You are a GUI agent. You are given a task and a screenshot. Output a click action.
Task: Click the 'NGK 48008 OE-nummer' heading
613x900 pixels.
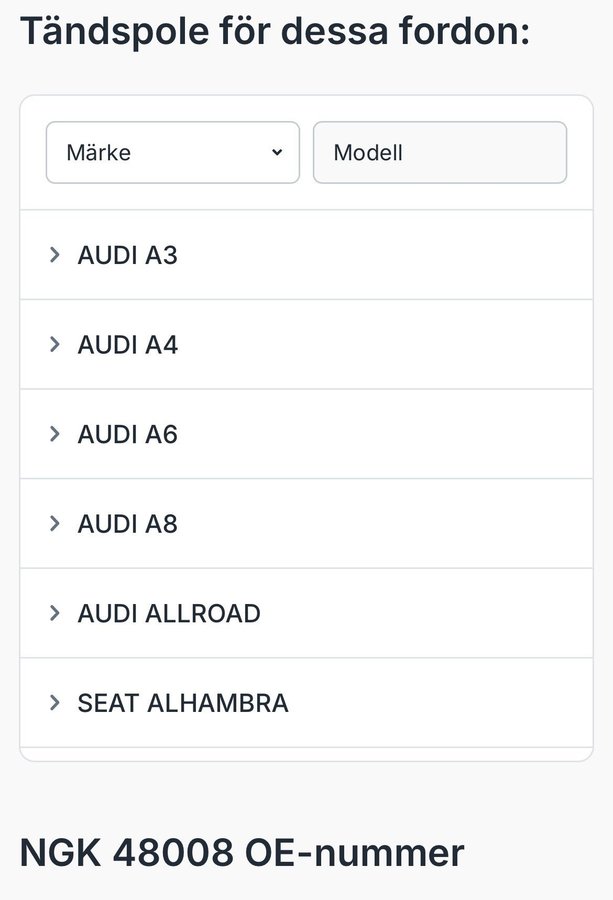click(x=242, y=853)
